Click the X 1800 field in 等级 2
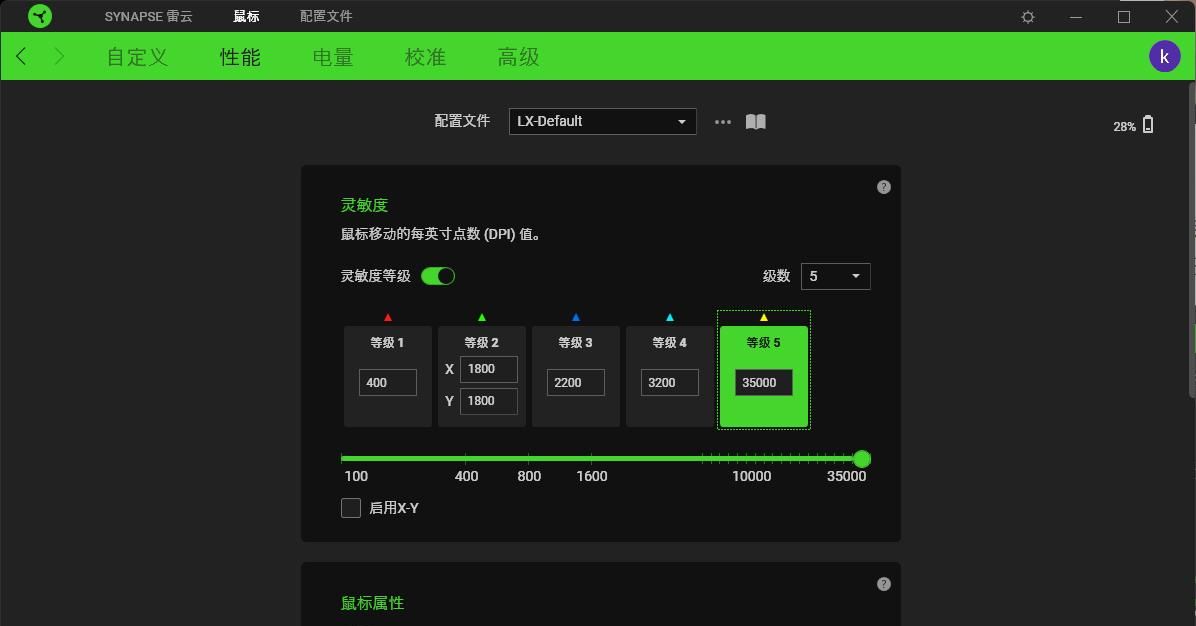 (x=489, y=369)
